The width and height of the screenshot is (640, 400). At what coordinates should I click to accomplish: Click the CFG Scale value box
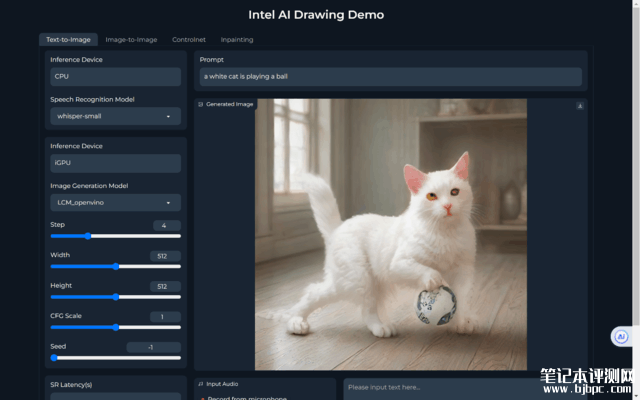point(165,317)
